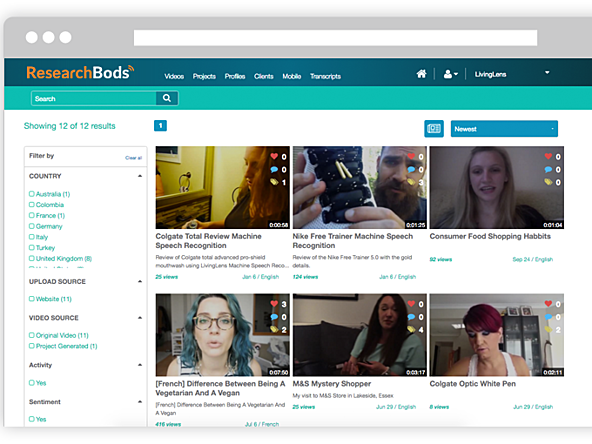Image resolution: width=592 pixels, height=444 pixels.
Task: Open the Projects menu
Action: click(x=204, y=76)
